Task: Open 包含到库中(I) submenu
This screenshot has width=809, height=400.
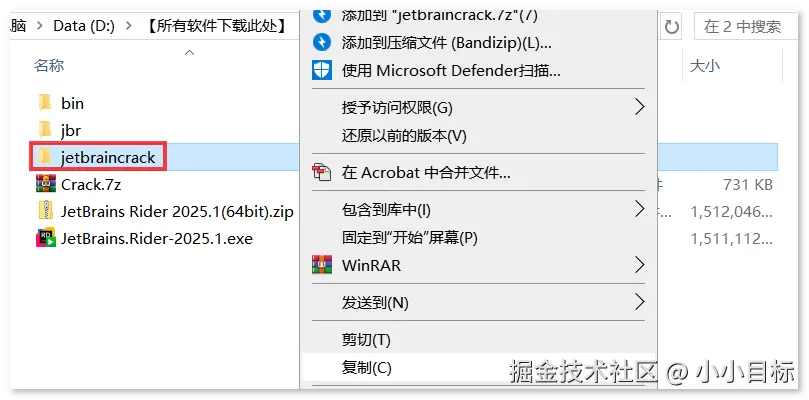Action: [477, 210]
